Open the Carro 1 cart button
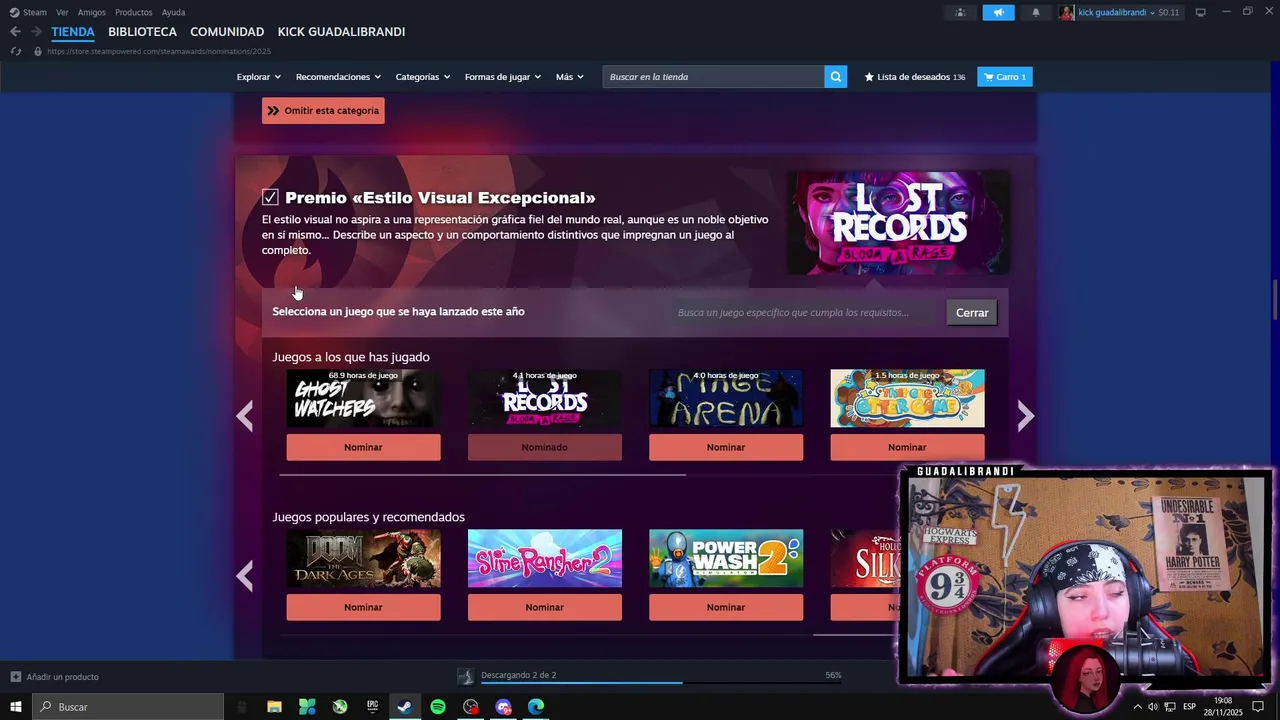The height and width of the screenshot is (720, 1280). (1005, 77)
